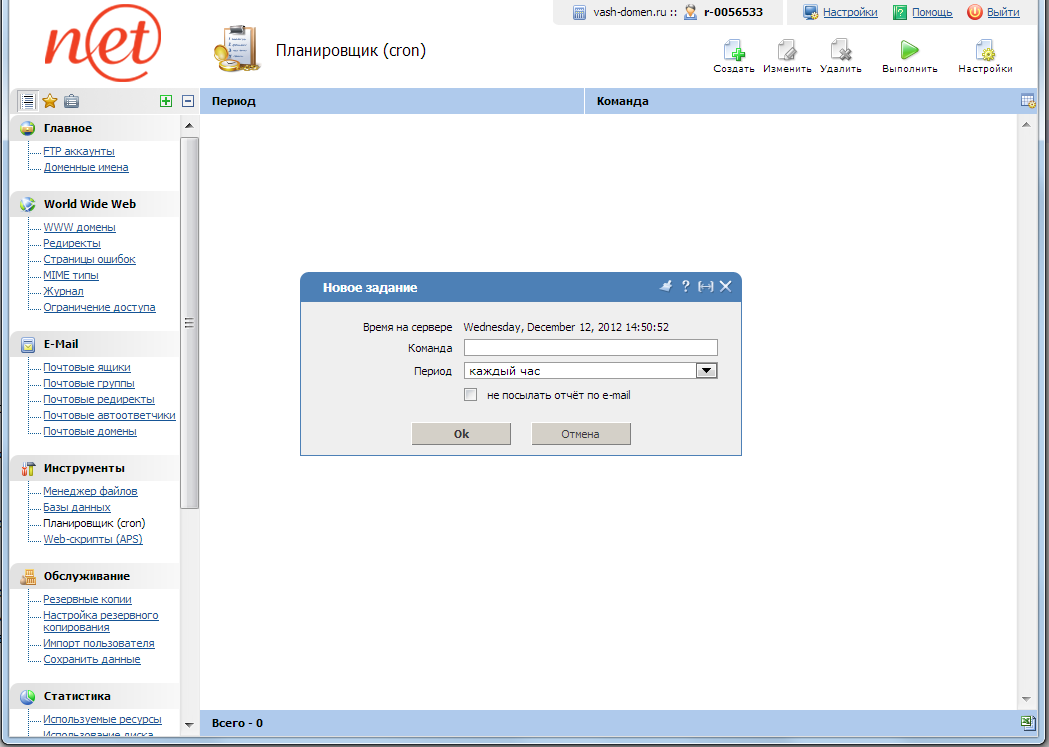Toggle the clipboard view in the sidebar
The width and height of the screenshot is (1049, 747).
70,100
